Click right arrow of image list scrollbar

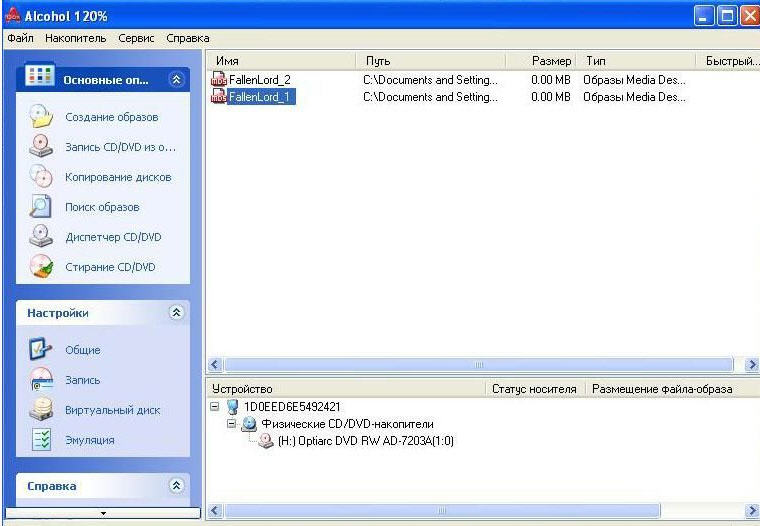pyautogui.click(x=752, y=365)
